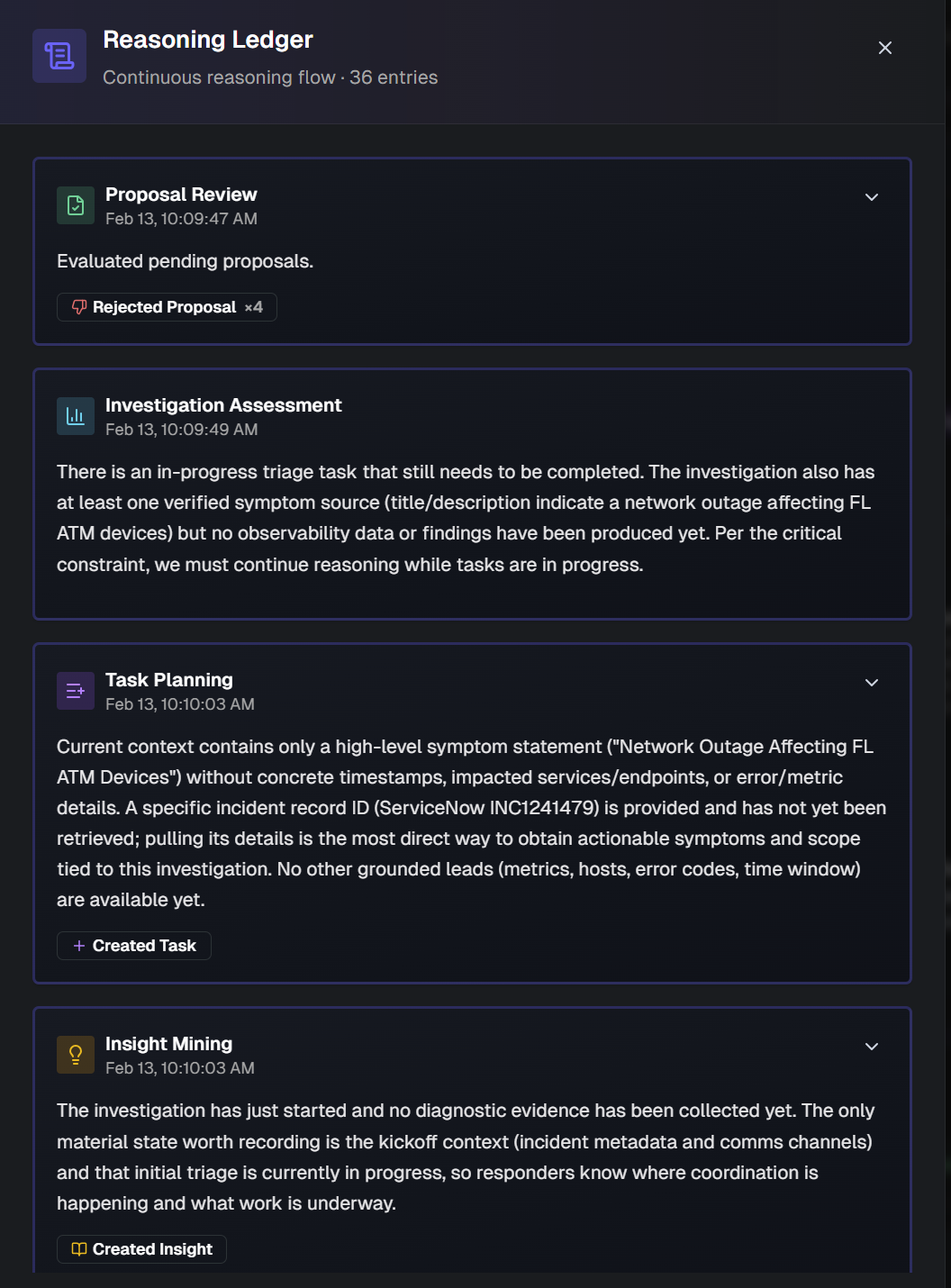Close the Reasoning Ledger panel
This screenshot has width=951, height=1288.
click(885, 48)
